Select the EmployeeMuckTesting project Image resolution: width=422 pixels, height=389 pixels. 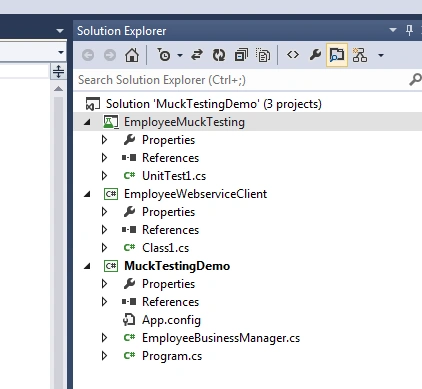(x=184, y=122)
